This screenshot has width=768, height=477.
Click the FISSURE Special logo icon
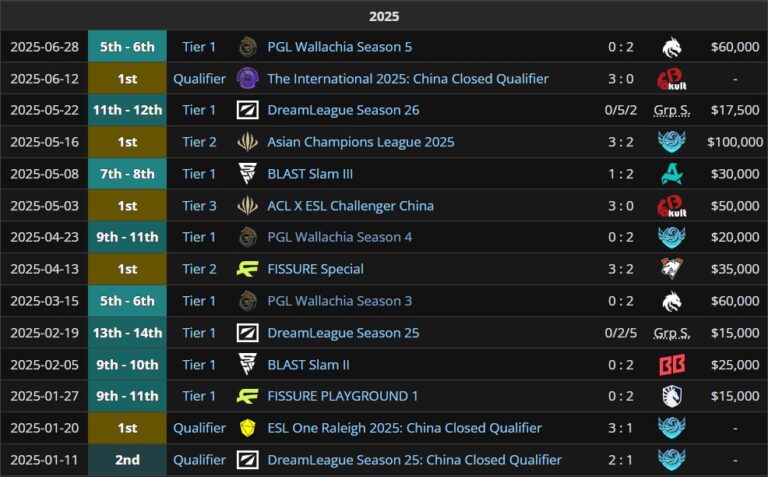coord(248,269)
